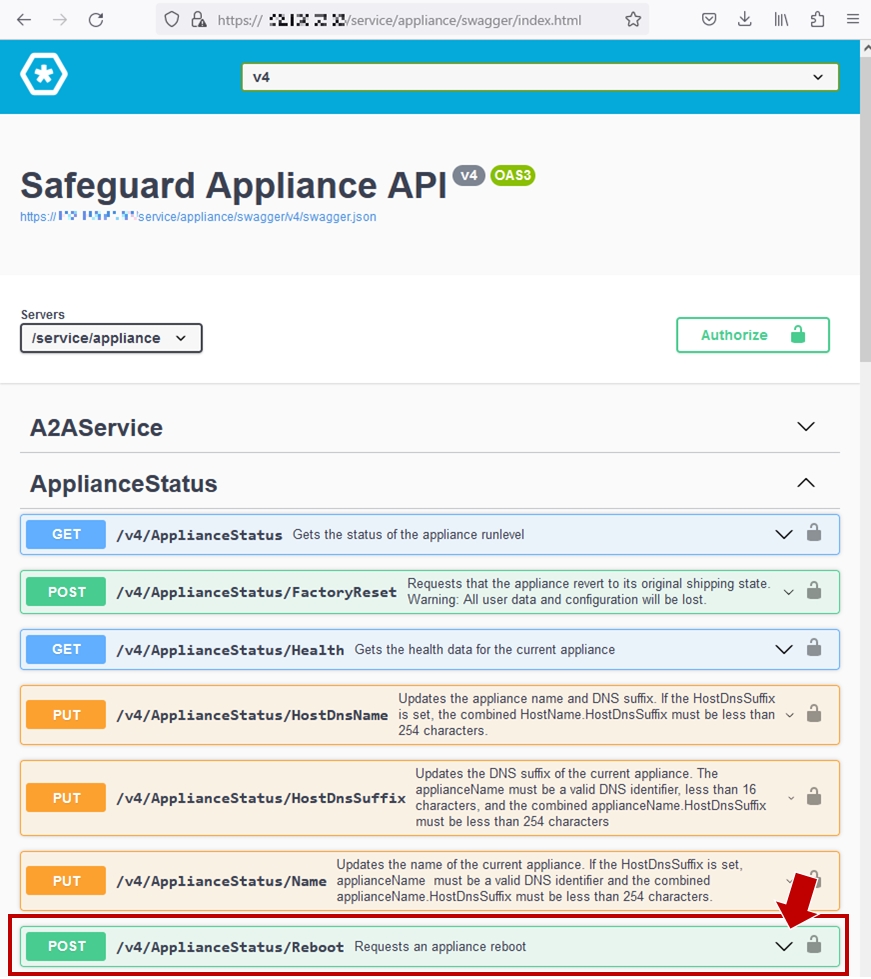Screen dimensions: 871x979
Task: Expand the A2AService section chevron
Action: 806,426
